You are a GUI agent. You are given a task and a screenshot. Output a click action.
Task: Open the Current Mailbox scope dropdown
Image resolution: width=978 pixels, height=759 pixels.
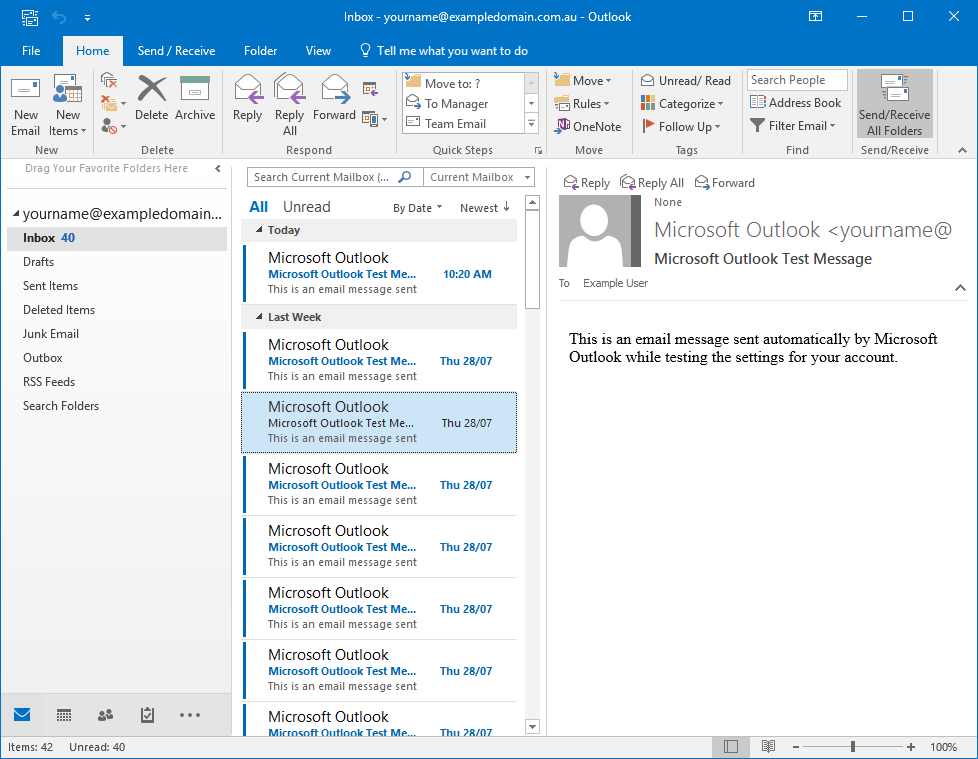(x=480, y=177)
